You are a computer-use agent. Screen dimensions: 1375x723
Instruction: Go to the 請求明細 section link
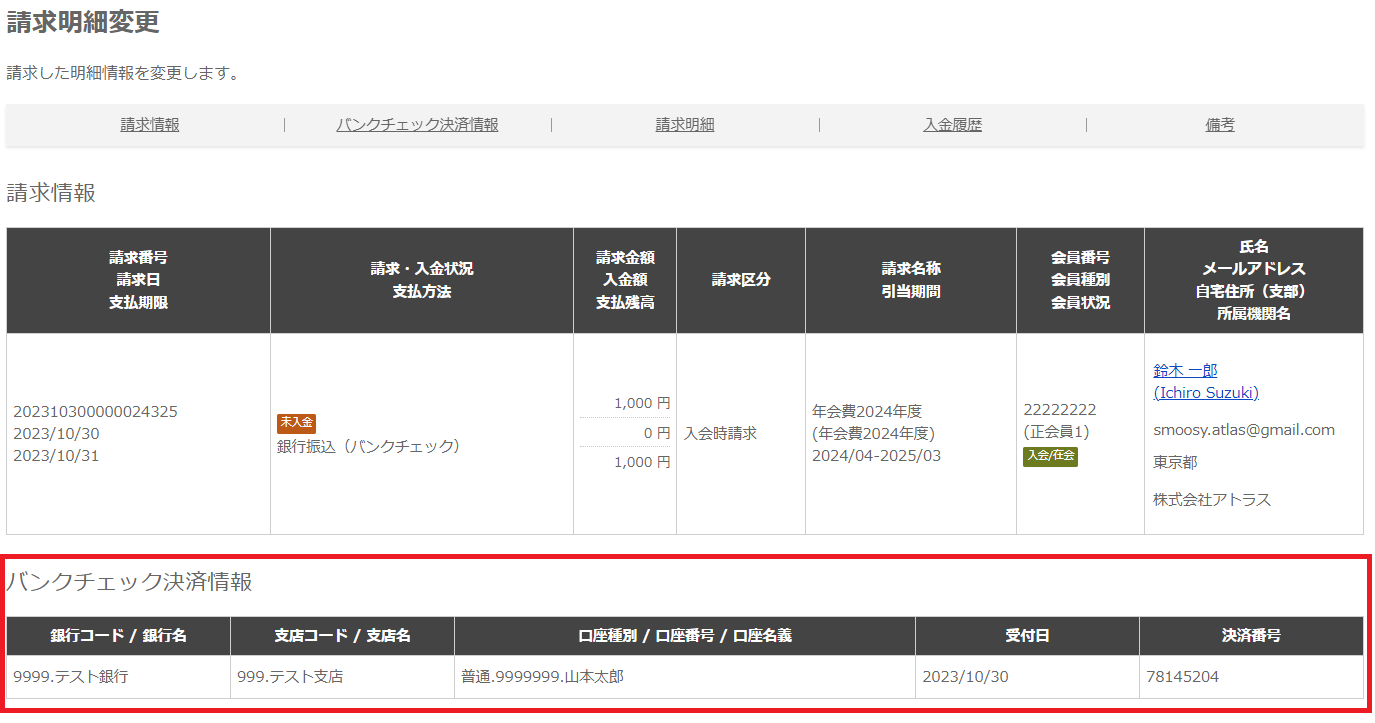685,125
